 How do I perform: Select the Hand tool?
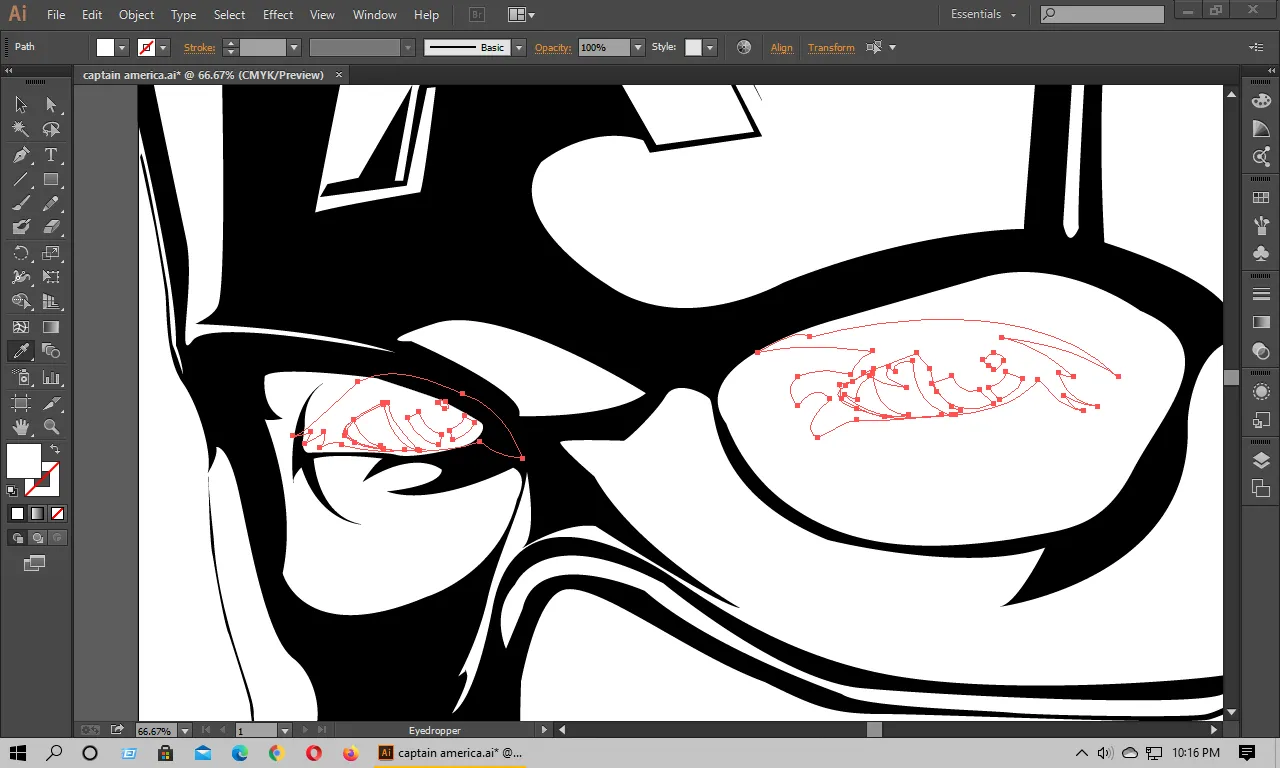click(x=21, y=428)
